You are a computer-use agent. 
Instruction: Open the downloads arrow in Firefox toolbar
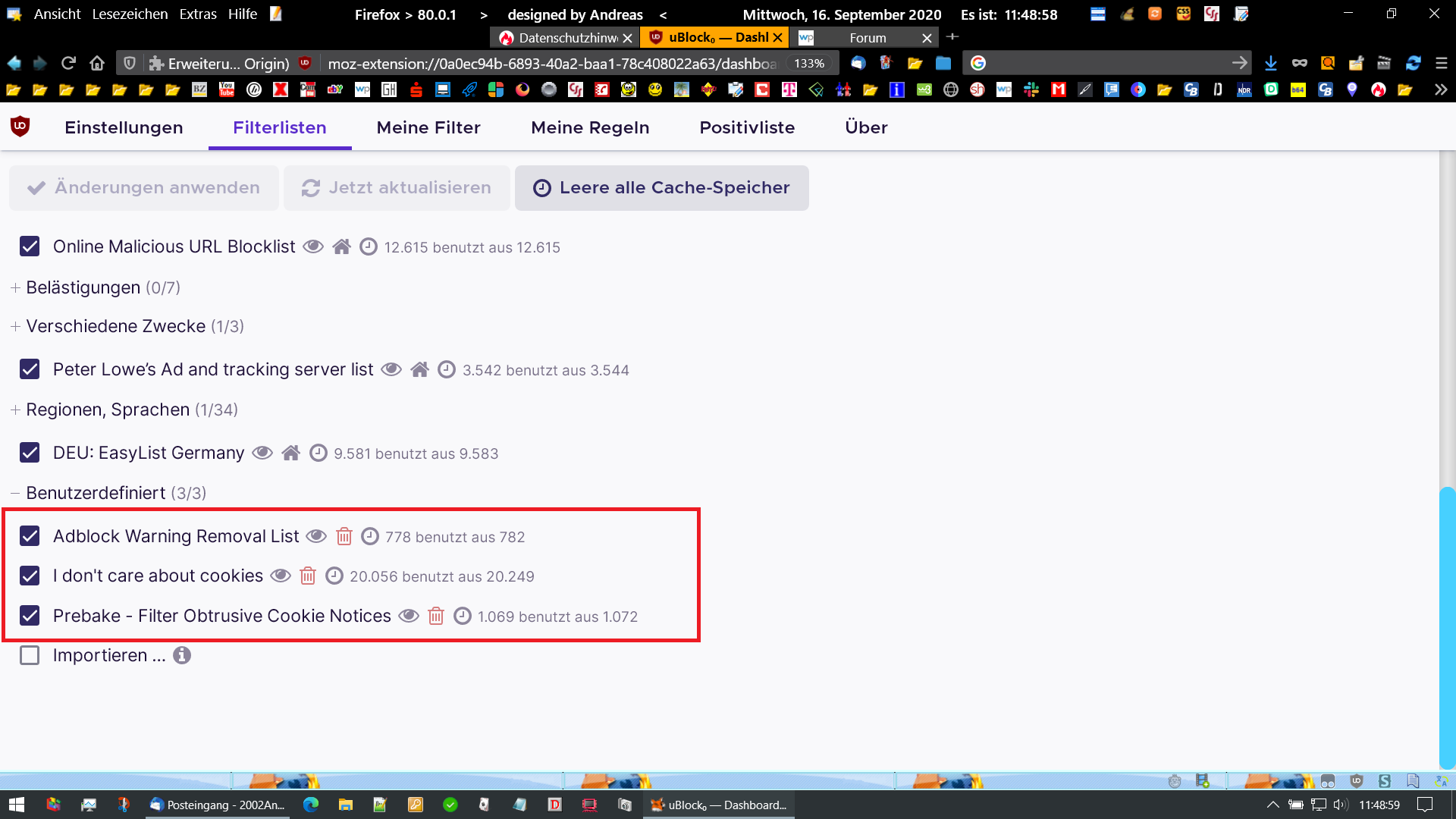coord(1271,63)
